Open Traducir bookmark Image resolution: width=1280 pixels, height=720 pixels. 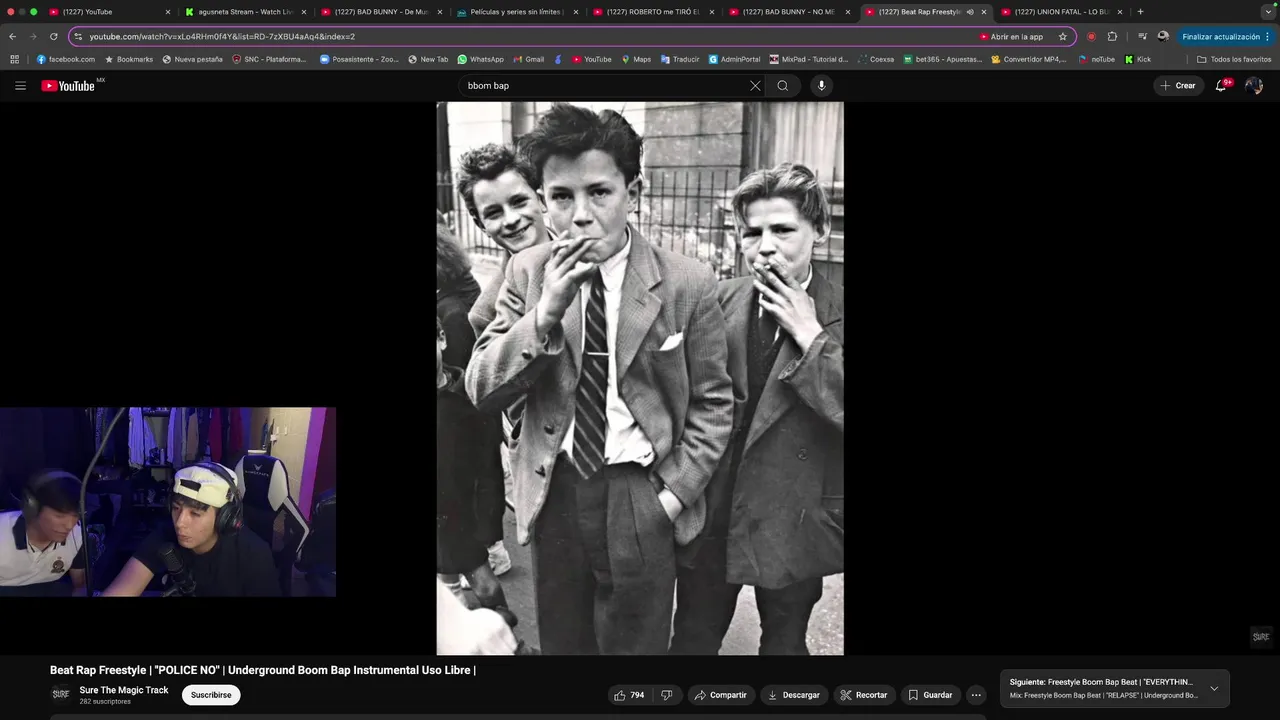(680, 59)
